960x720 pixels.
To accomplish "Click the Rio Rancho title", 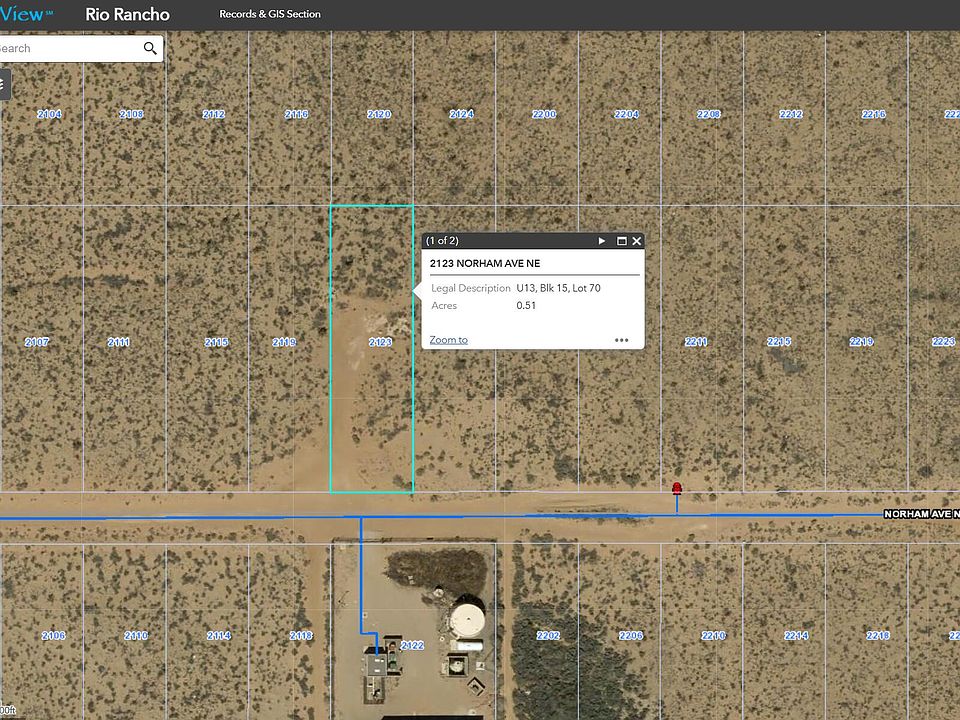I will (127, 14).
